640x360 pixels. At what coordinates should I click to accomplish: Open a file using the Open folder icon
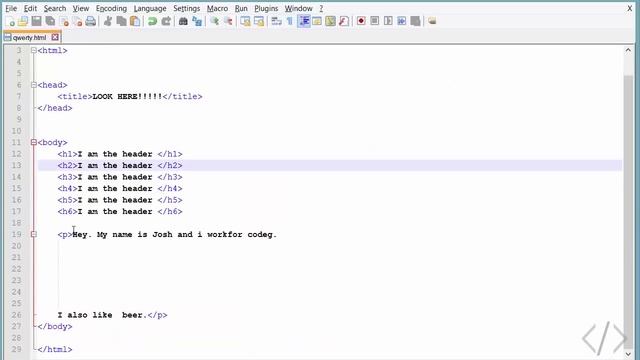coord(23,21)
